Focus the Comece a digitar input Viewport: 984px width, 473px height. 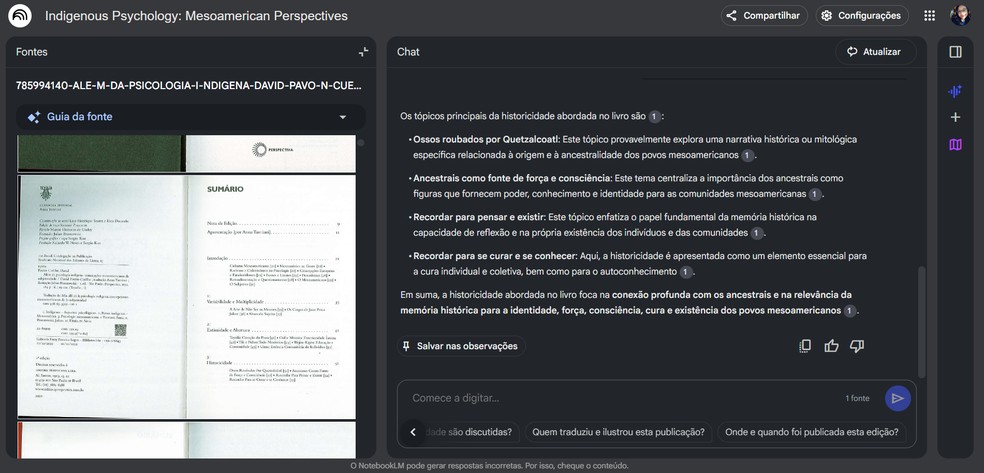coord(621,398)
